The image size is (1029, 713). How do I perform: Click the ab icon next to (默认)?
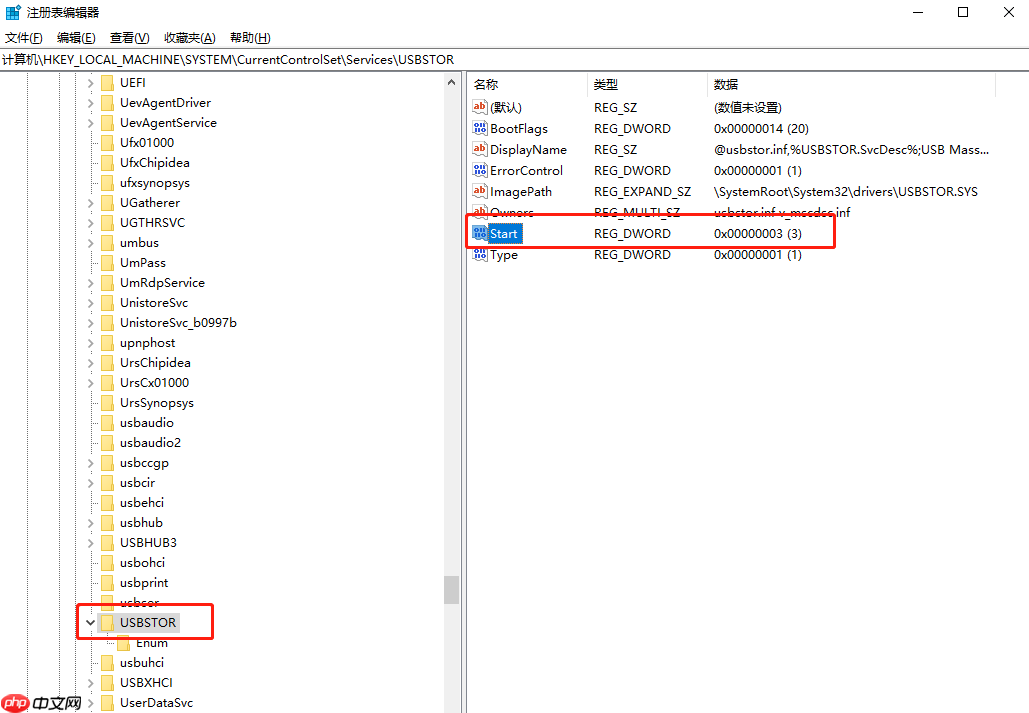point(479,107)
